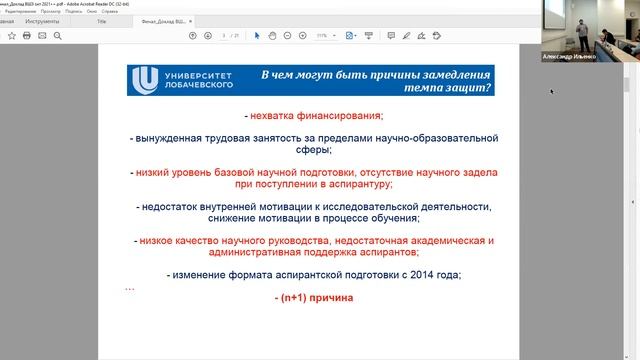Open the magnifier search text tool

(58, 36)
